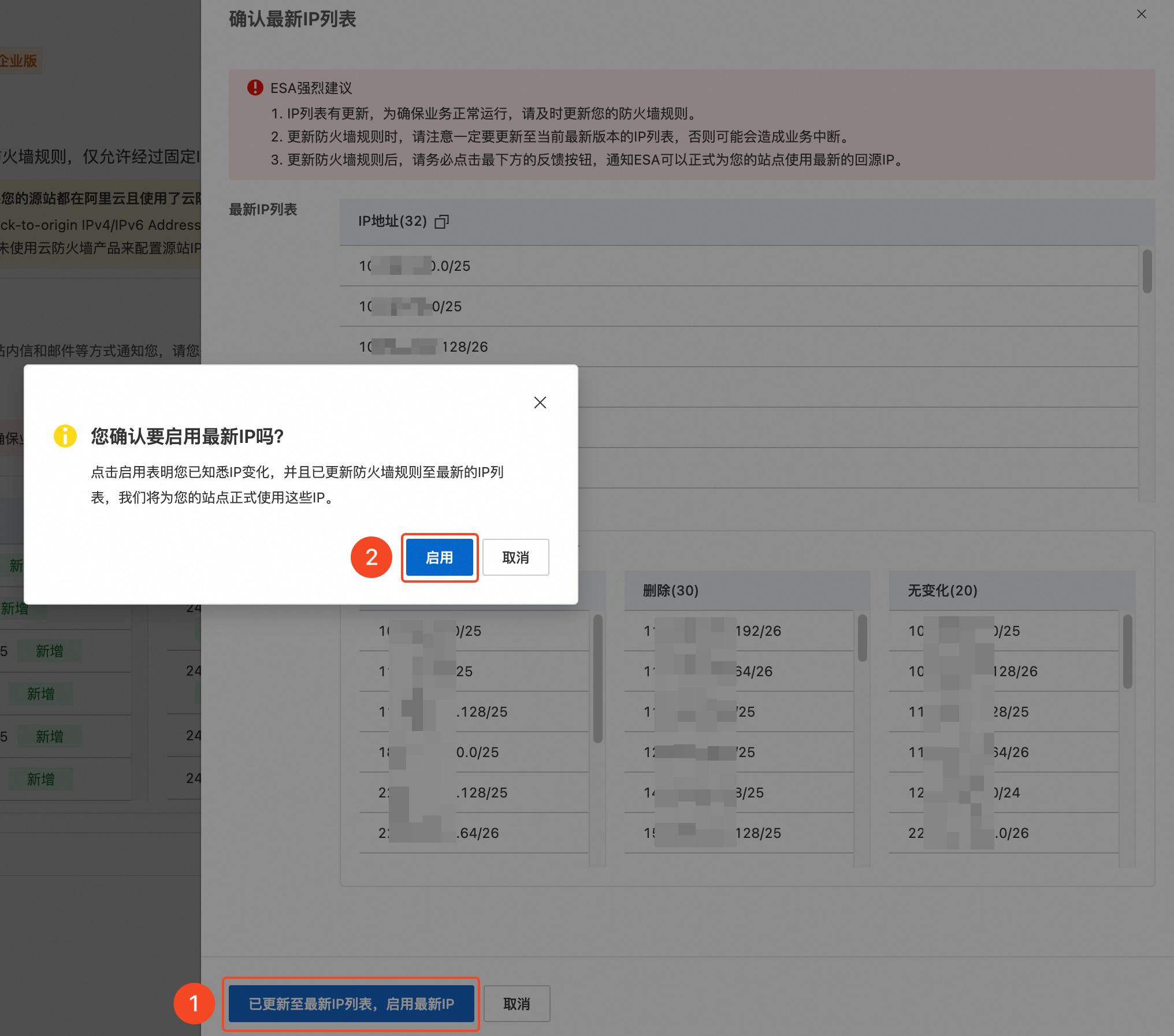Close the 确认最新IP列表 side panel
This screenshot has width=1174, height=1036.
[x=1141, y=14]
